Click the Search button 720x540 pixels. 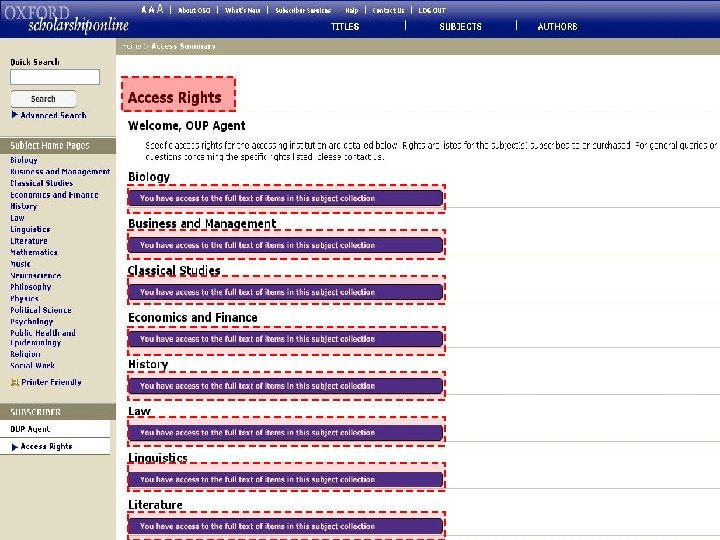click(x=43, y=99)
